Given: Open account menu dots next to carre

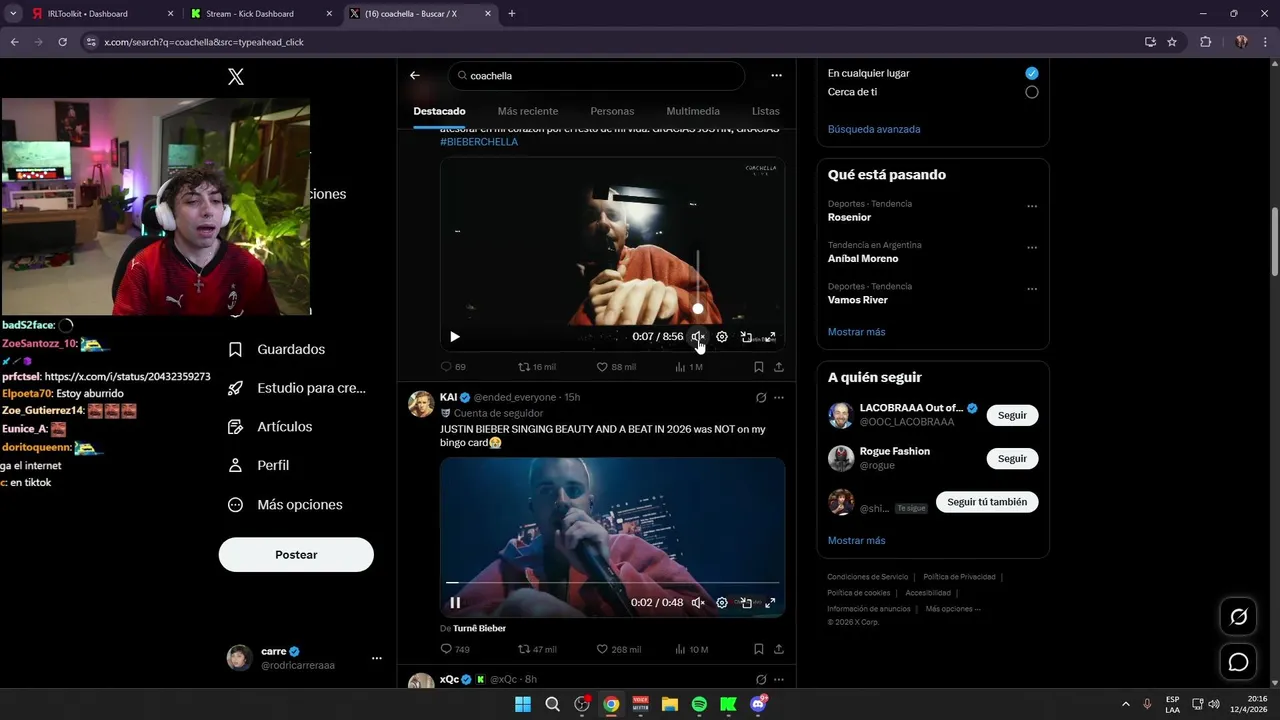Looking at the screenshot, I should [377, 658].
